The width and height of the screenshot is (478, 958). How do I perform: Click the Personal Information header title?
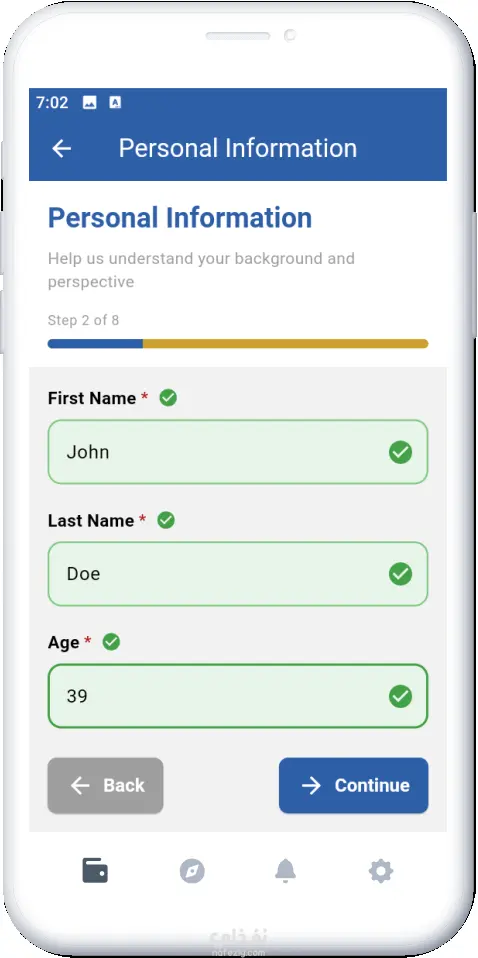click(238, 148)
